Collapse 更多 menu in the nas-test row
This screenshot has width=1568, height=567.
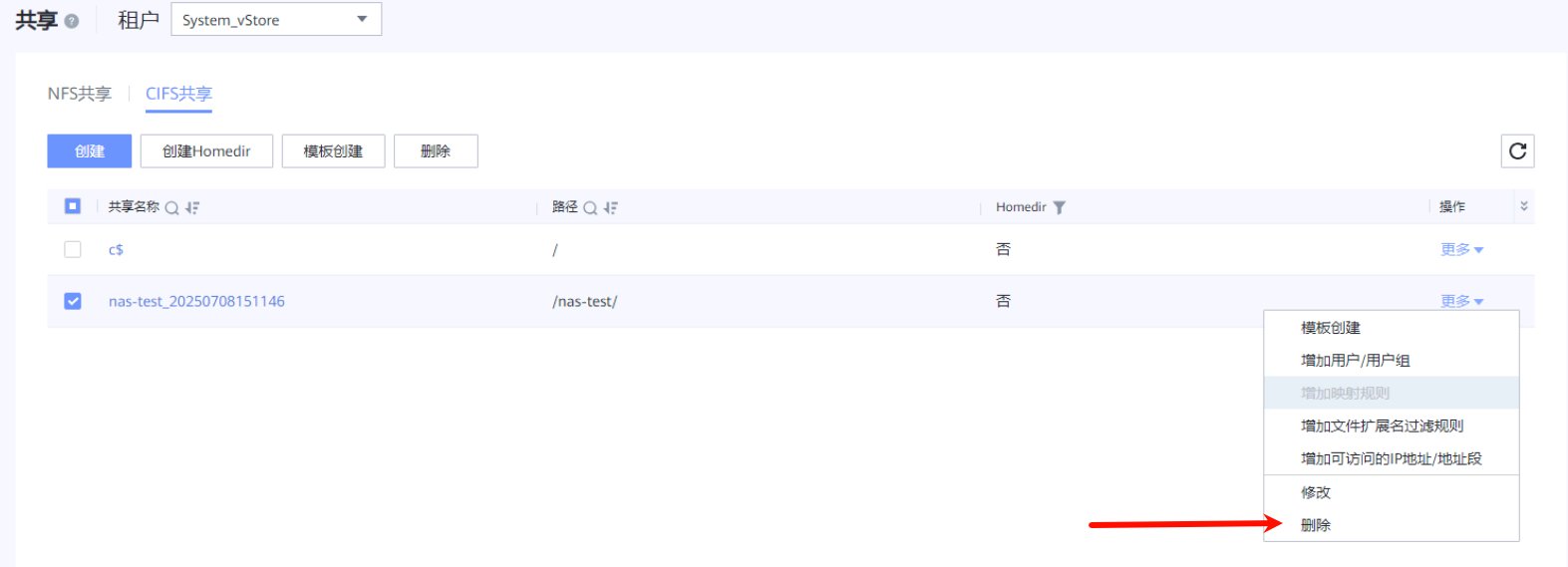click(x=1461, y=301)
